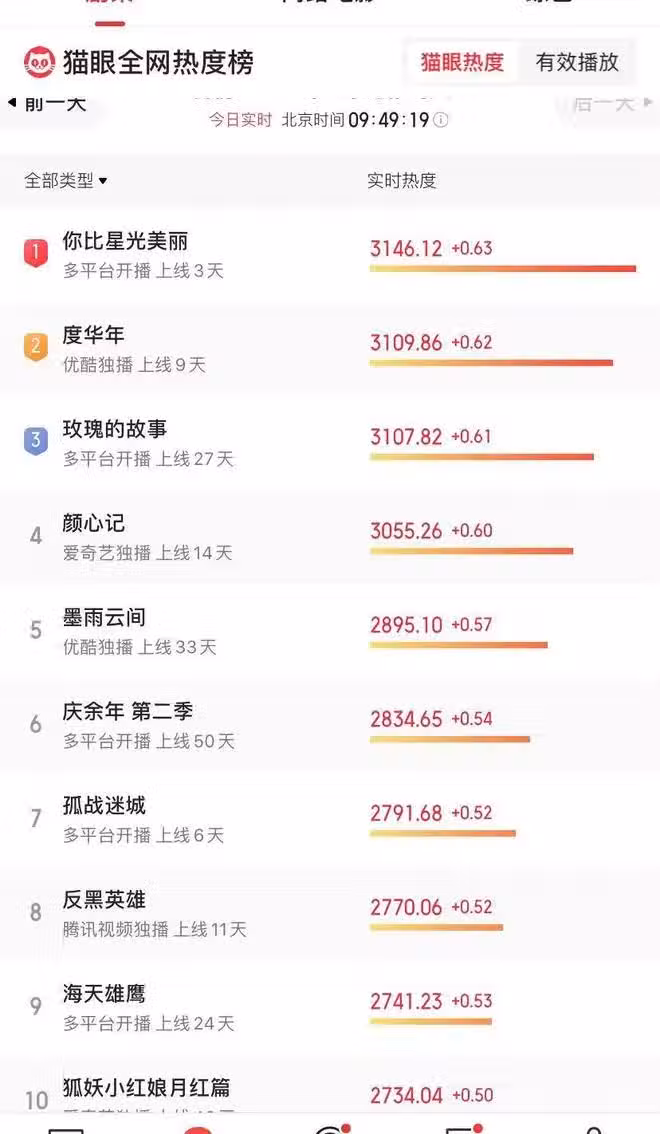660x1134 pixels.
Task: Click the orange rank 2 badge
Action: (x=36, y=347)
